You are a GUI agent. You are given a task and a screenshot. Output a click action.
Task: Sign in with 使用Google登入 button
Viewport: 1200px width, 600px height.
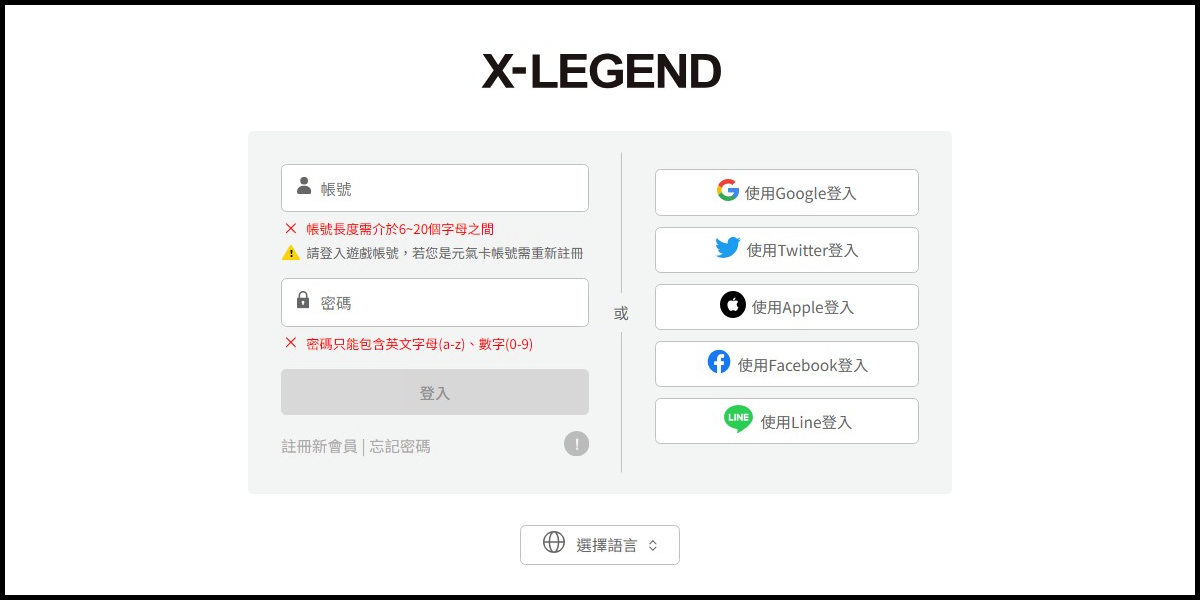(x=787, y=192)
